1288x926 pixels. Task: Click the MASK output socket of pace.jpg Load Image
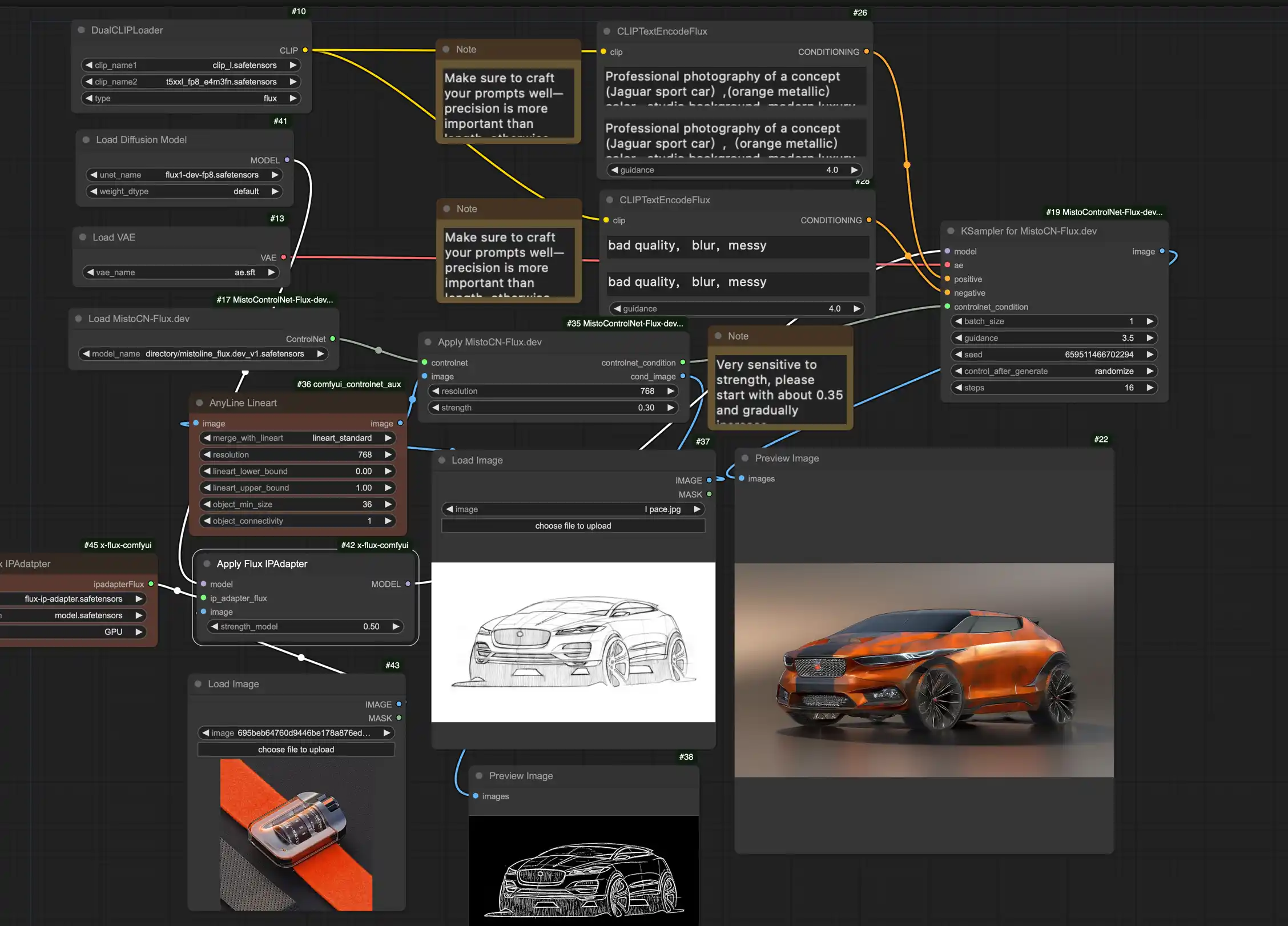[709, 494]
